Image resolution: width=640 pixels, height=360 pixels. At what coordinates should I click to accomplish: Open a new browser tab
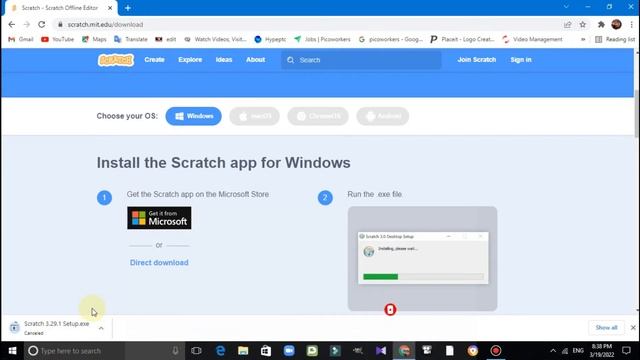(128, 8)
